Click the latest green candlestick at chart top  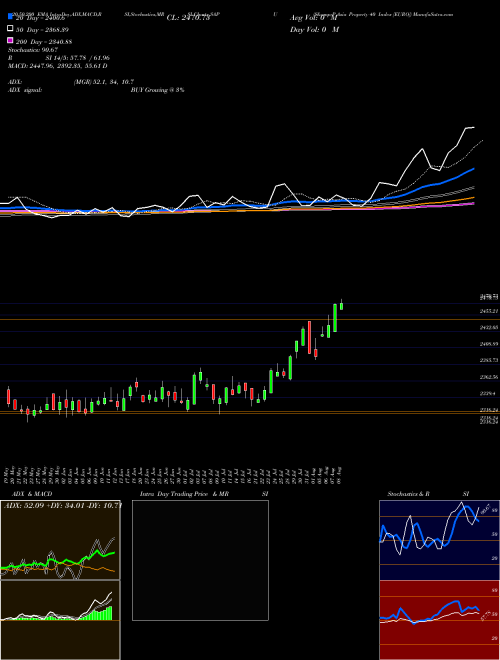(x=341, y=306)
